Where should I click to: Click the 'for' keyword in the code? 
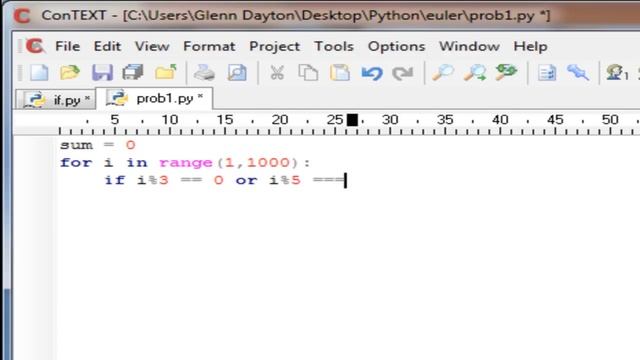[x=76, y=162]
